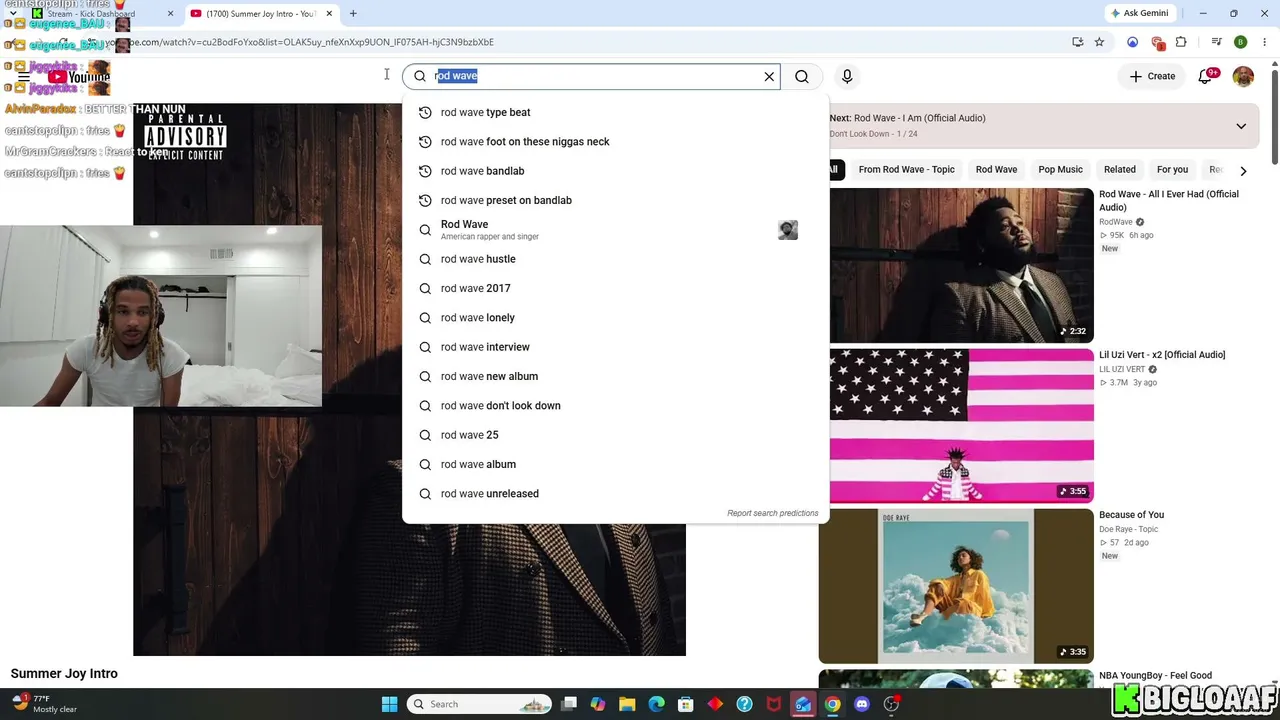This screenshot has width=1280, height=720.
Task: Click suggestion 'rod wave new album'
Action: [x=615, y=376]
